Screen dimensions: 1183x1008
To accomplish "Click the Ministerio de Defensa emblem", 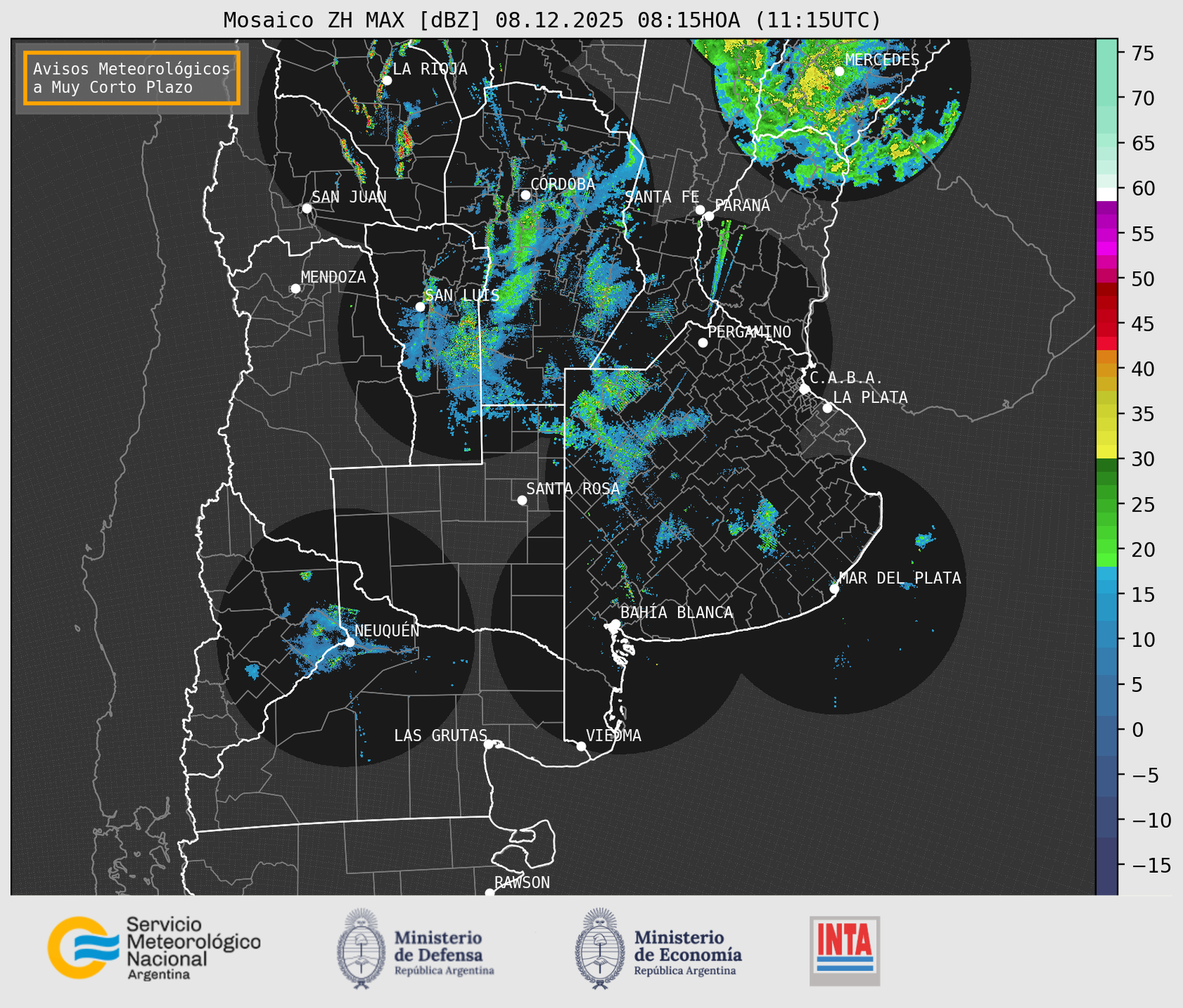I will pyautogui.click(x=361, y=948).
